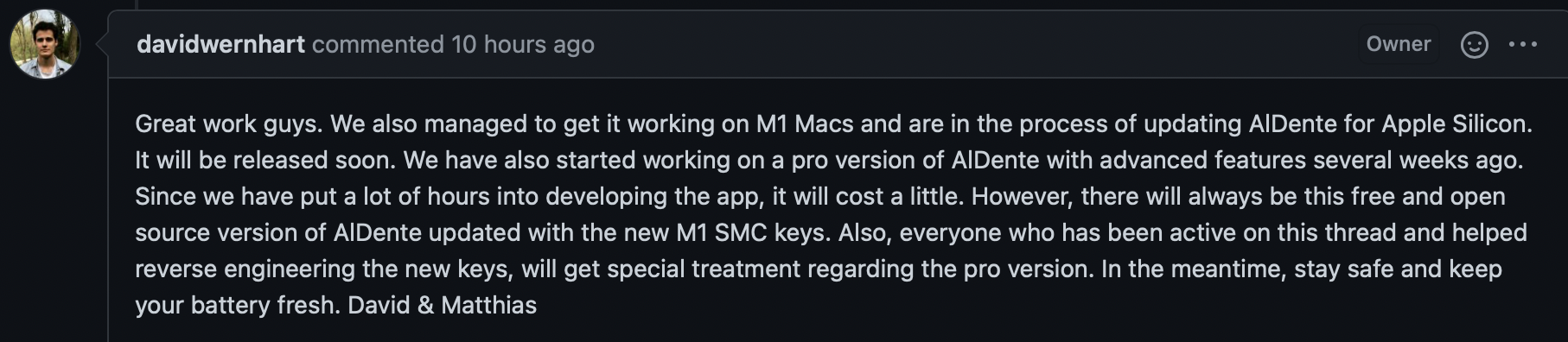Click the 'it will cost a little' phrase

867,197
